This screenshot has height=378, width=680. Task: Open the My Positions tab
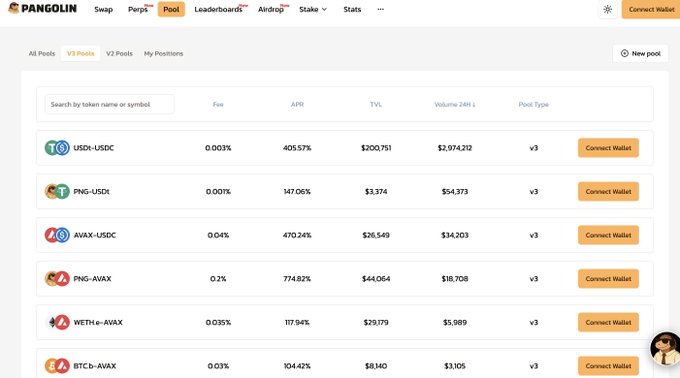tap(163, 53)
